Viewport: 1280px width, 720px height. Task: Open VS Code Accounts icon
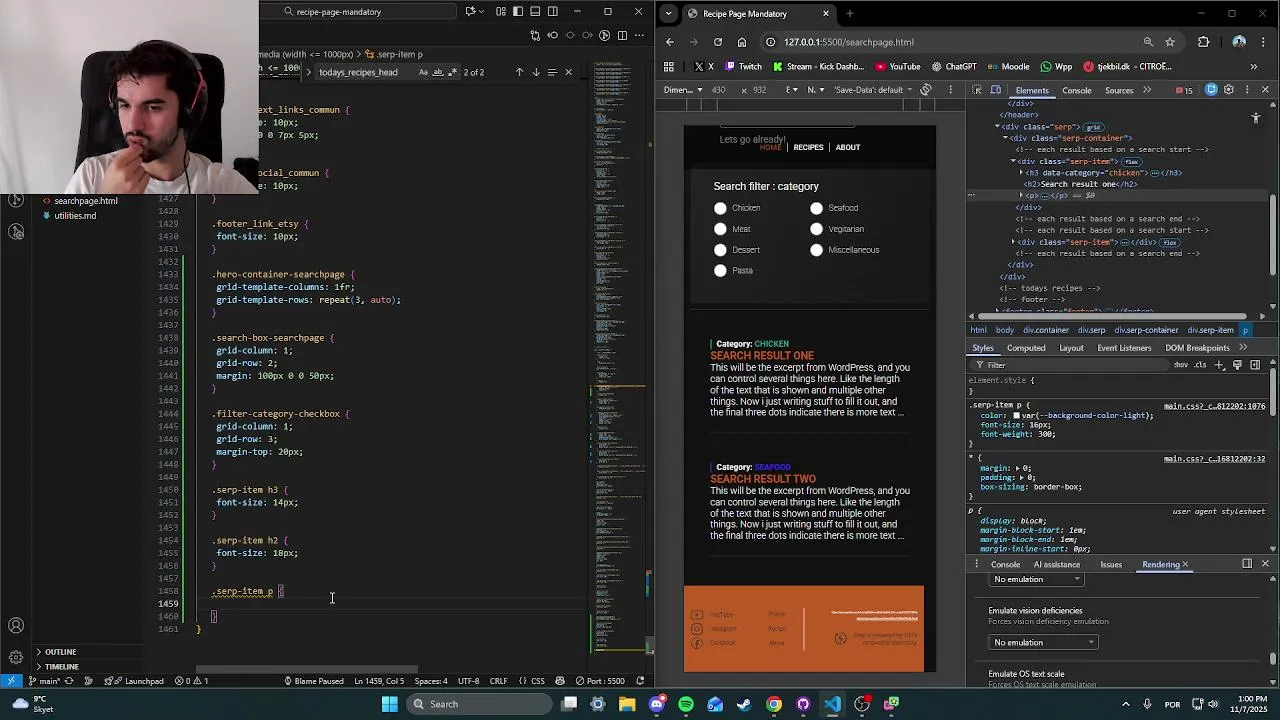tap(16, 626)
